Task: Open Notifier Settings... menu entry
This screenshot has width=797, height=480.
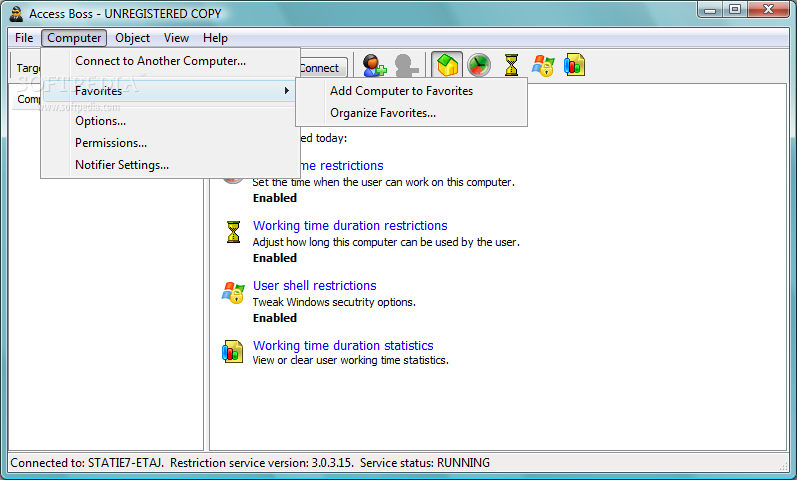Action: (171, 165)
